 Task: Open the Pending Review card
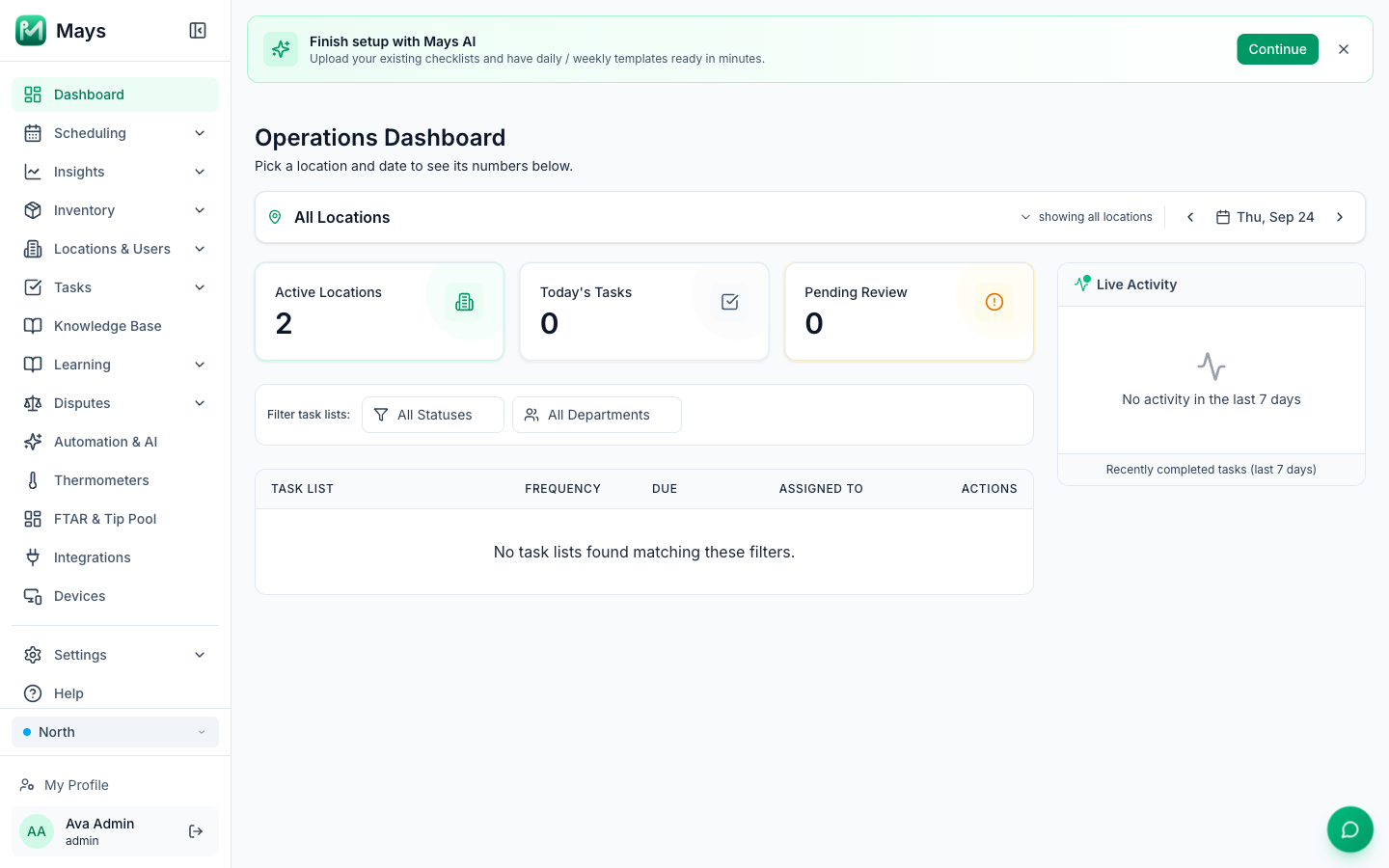909,312
